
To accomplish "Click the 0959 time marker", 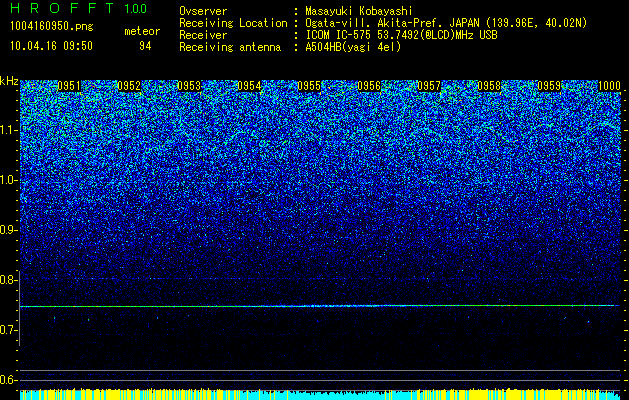I will [x=549, y=86].
